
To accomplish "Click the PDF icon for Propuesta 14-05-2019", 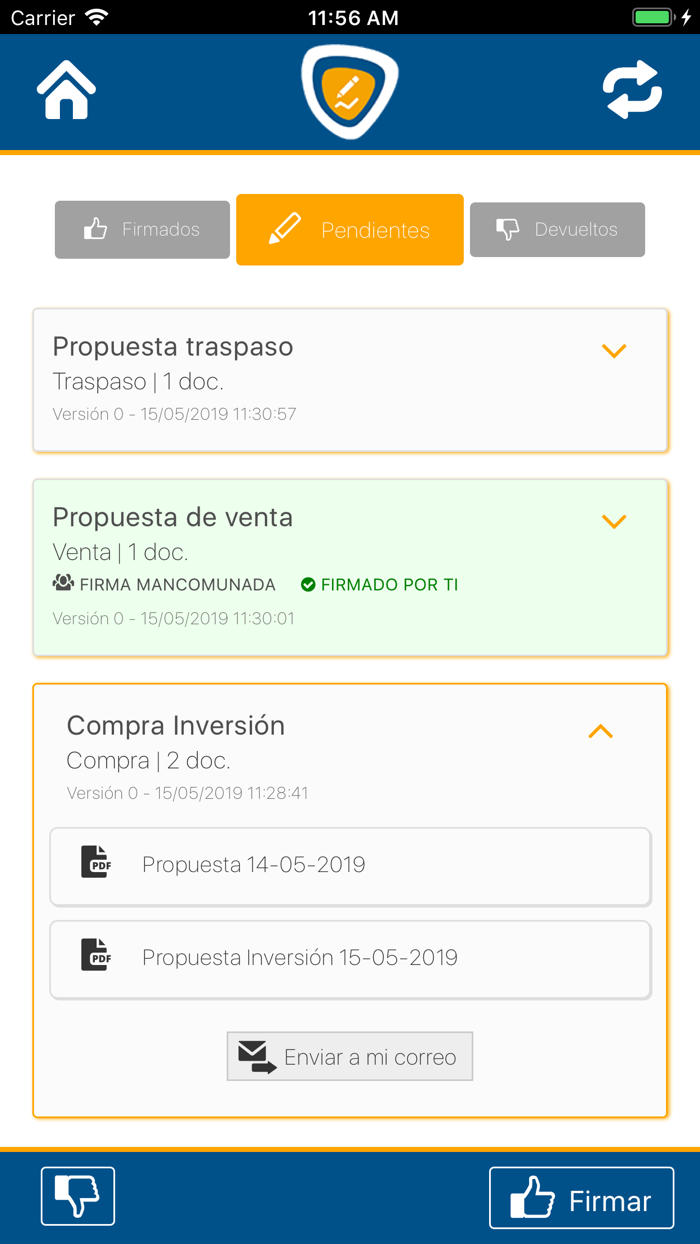I will pyautogui.click(x=95, y=862).
